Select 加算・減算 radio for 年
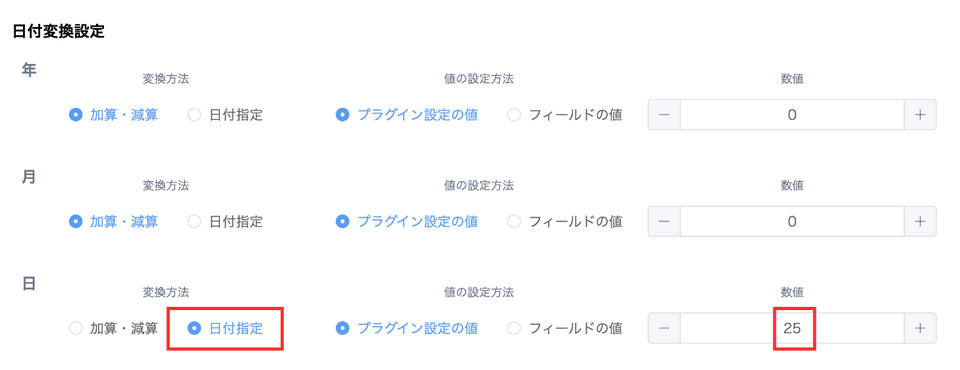This screenshot has height=370, width=960. 114,115
